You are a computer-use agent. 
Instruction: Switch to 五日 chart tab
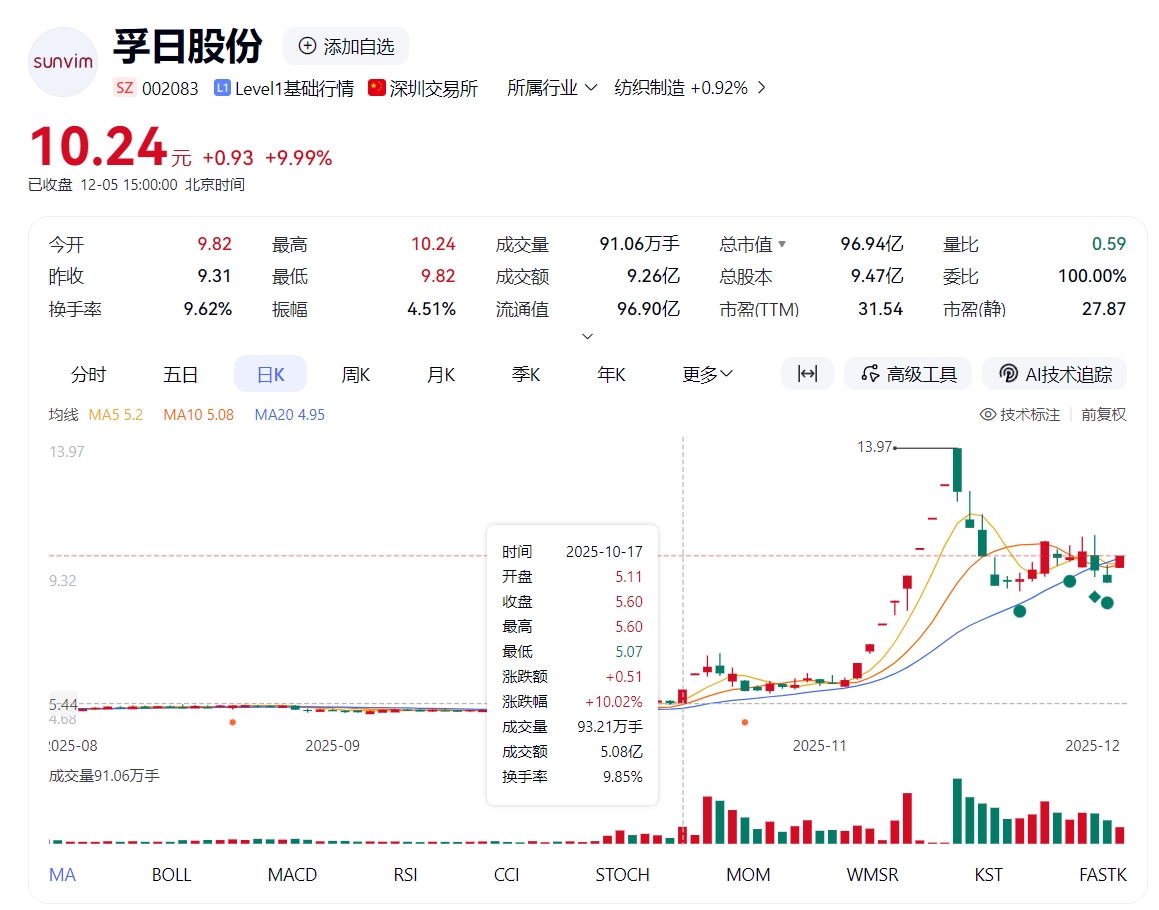click(180, 374)
